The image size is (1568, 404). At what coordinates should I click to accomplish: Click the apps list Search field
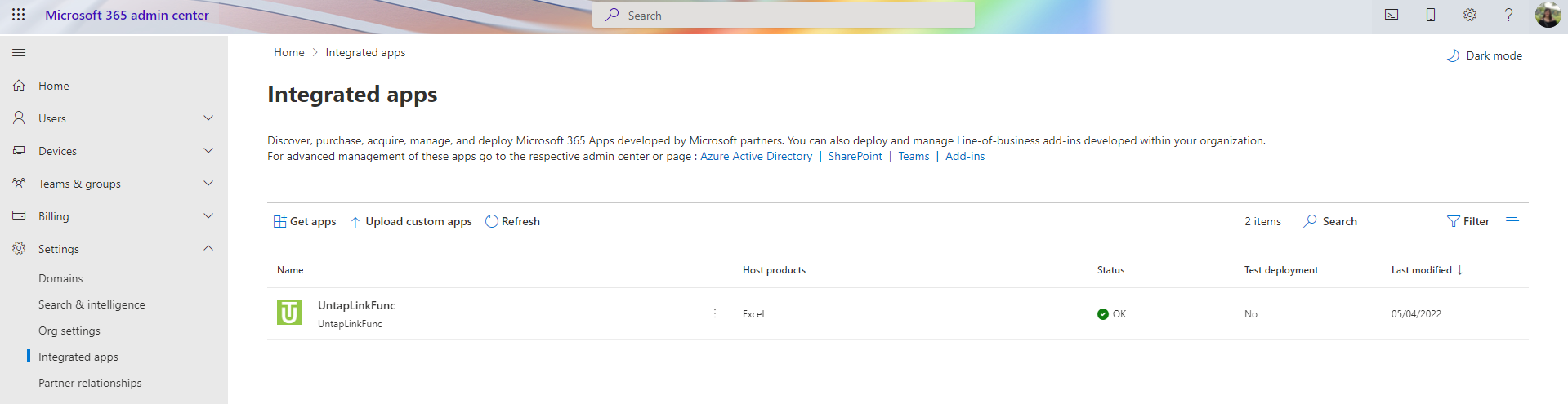coord(1331,221)
